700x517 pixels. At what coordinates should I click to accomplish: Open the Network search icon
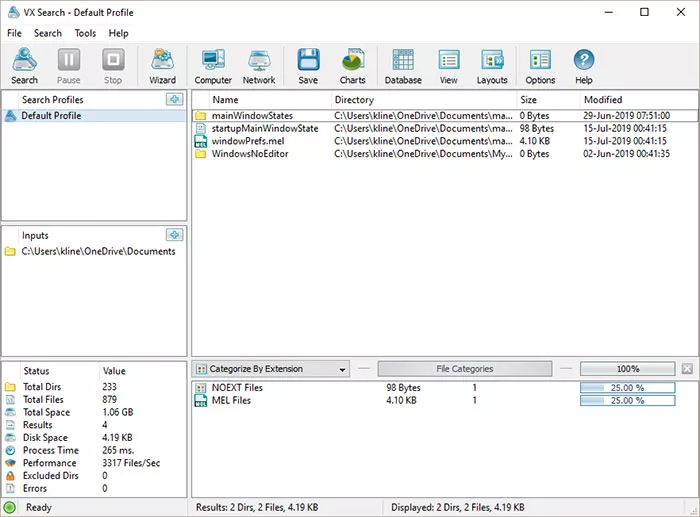coord(259,66)
